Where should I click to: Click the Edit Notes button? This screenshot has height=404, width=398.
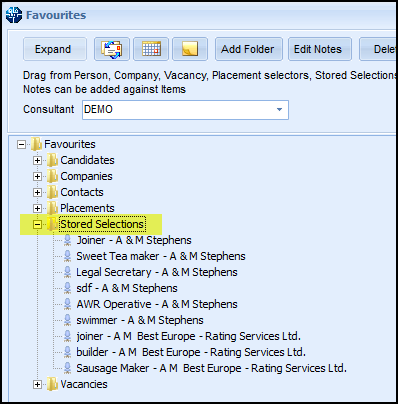click(320, 49)
